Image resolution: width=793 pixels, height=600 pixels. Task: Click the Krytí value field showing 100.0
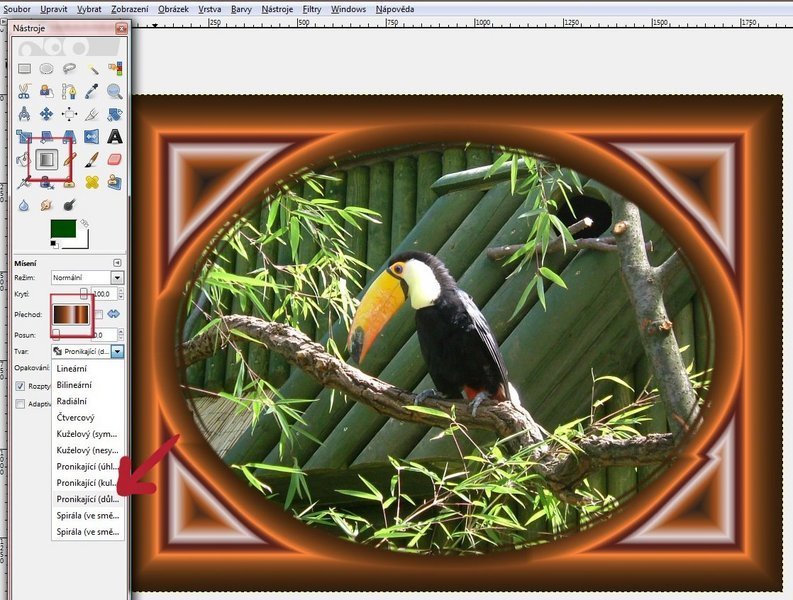pyautogui.click(x=105, y=293)
